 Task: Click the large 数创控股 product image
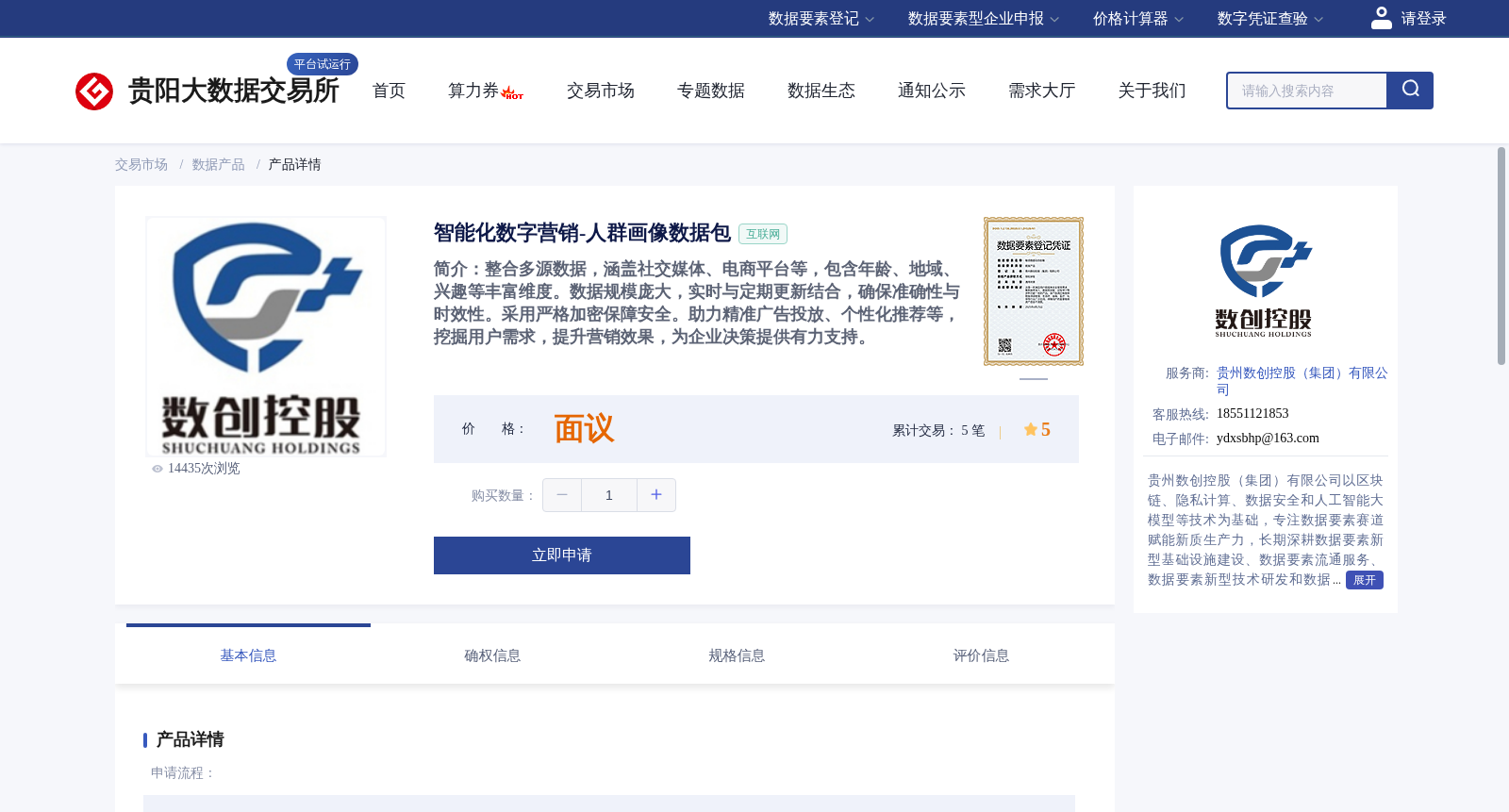[266, 337]
